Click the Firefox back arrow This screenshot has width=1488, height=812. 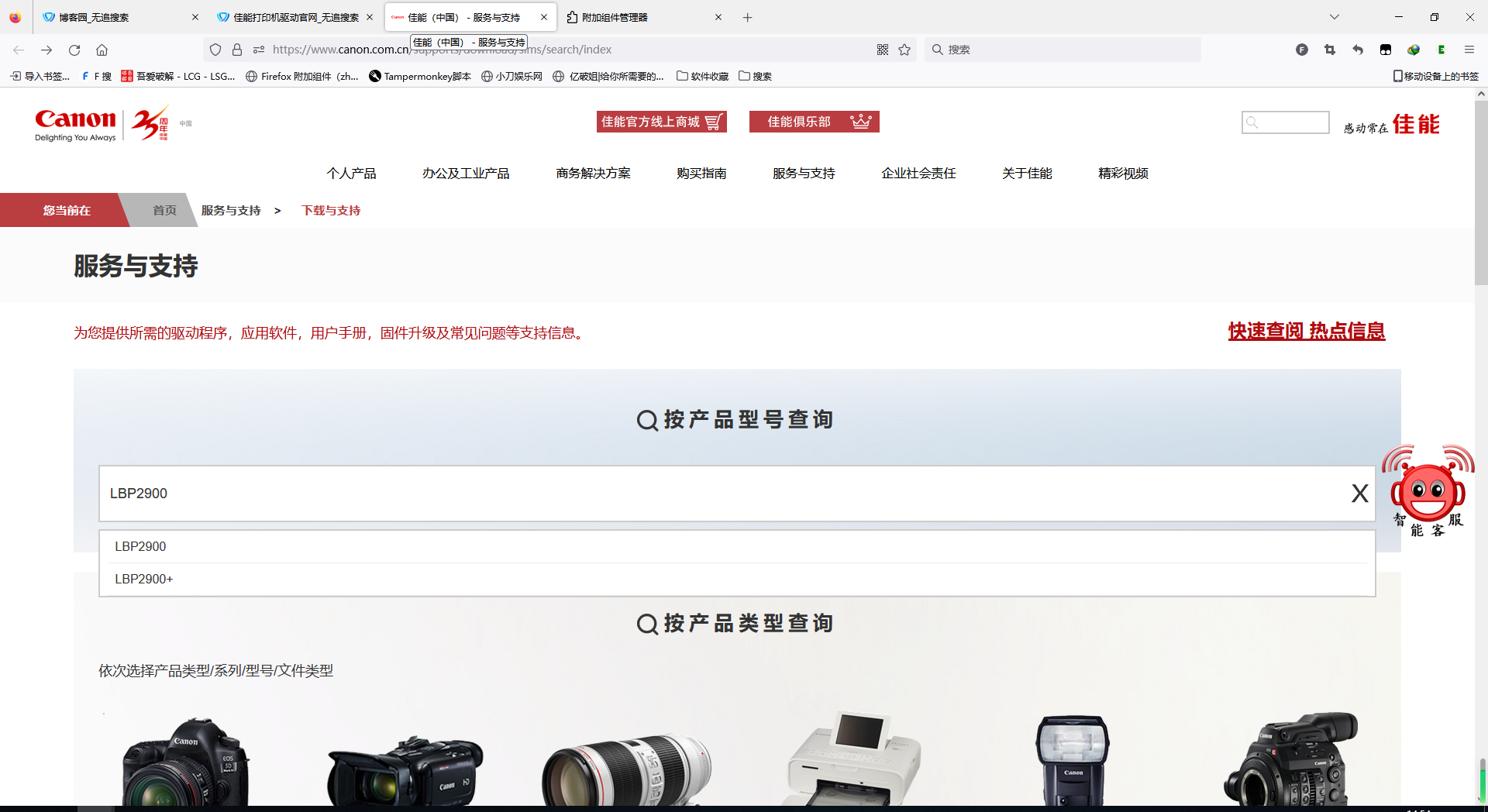pyautogui.click(x=19, y=50)
